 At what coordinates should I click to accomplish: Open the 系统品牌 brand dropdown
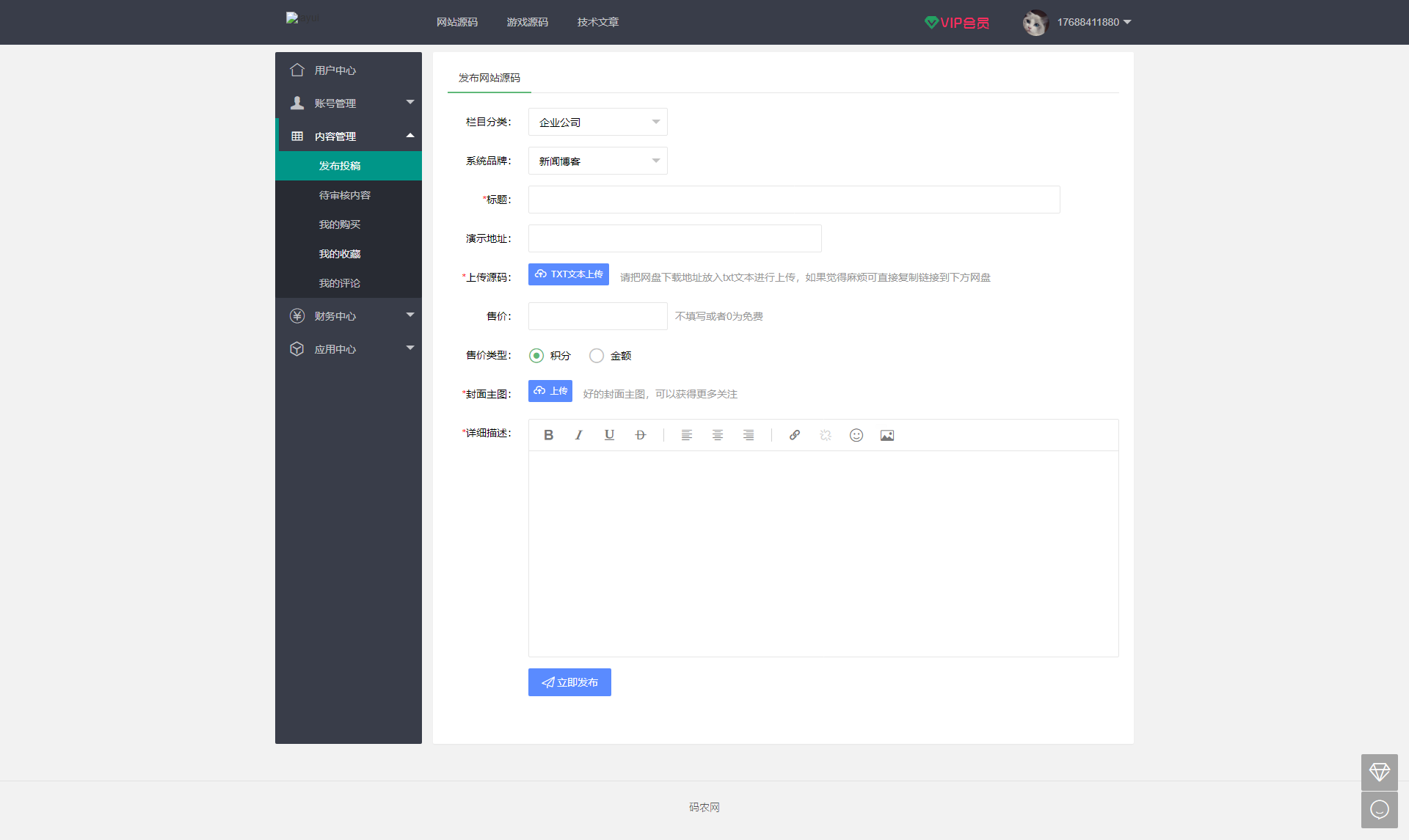[597, 161]
